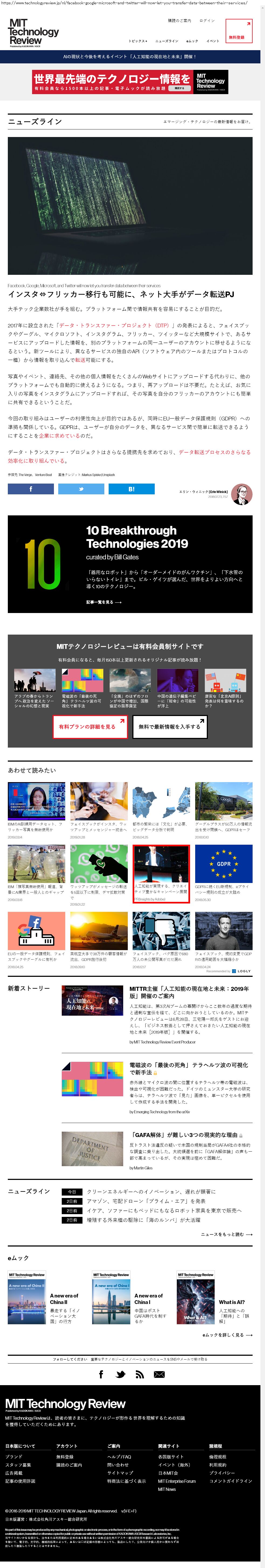Open the ログイン link
This screenshot has width=265, height=1568.
[207, 21]
